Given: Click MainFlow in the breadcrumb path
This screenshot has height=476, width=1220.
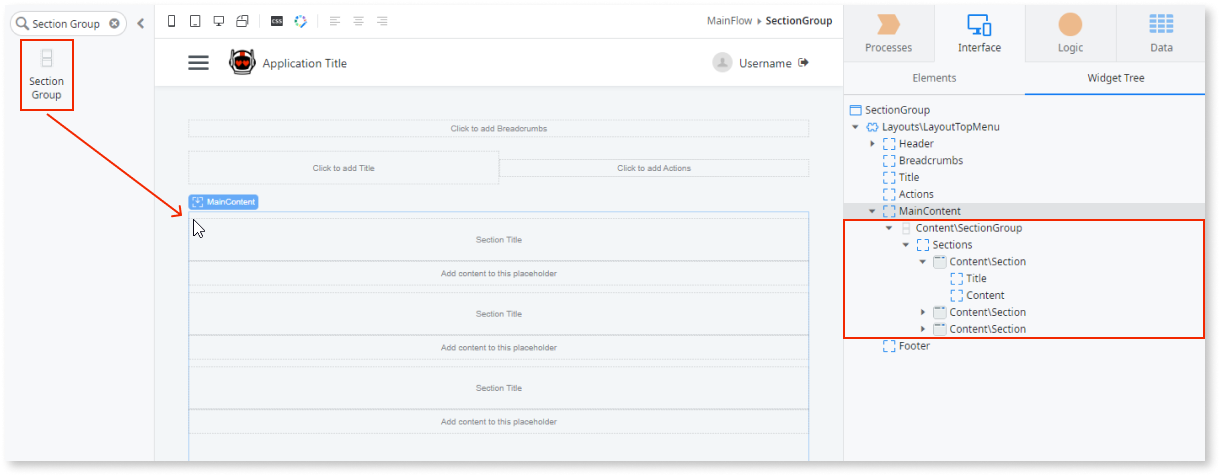Looking at the screenshot, I should coord(727,21).
